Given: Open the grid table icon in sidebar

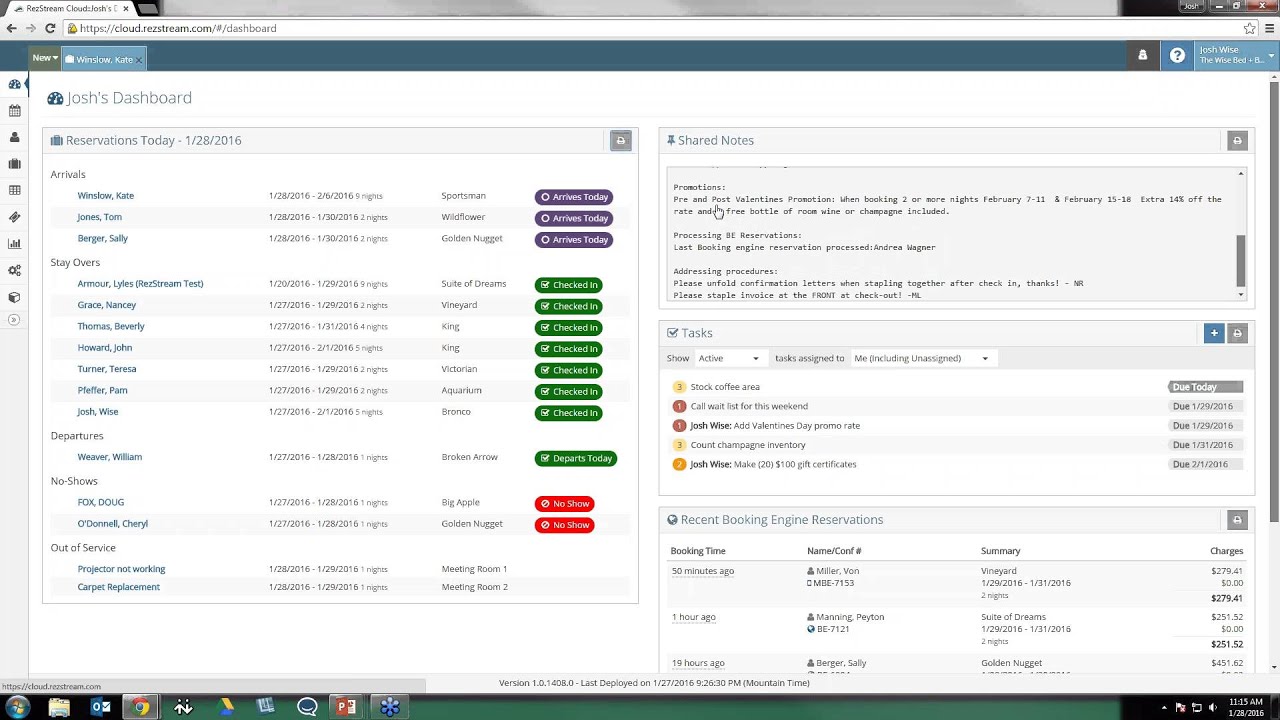Looking at the screenshot, I should click(14, 190).
